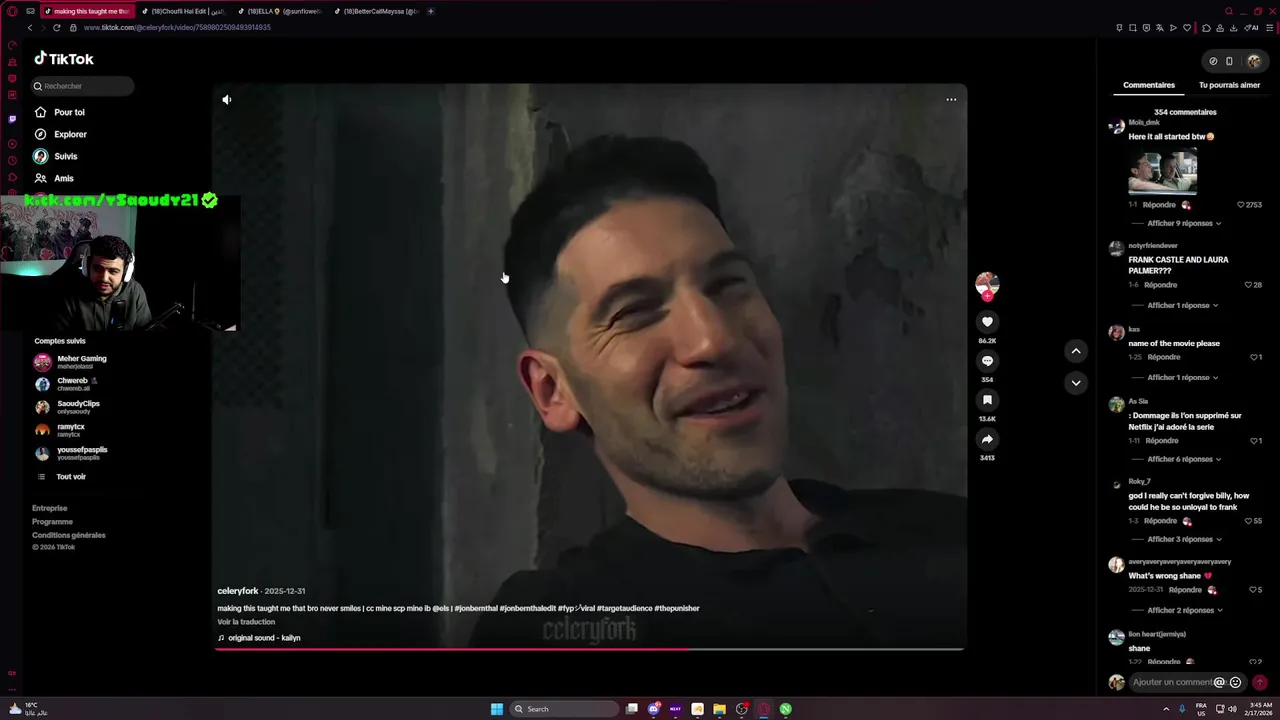The width and height of the screenshot is (1280, 720).
Task: Open SaoudyClips followed account
Action: click(68, 407)
